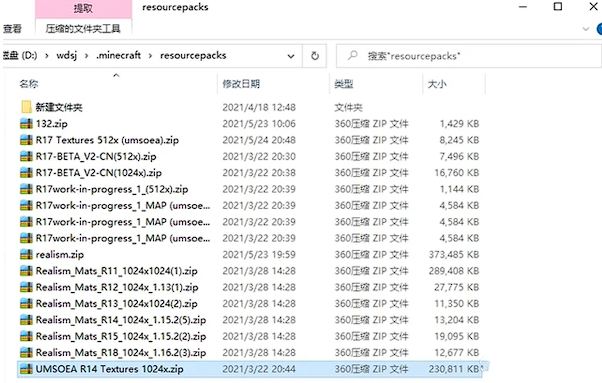Click zip icon of Realism_Mats_R18_1024x_1.16.2(3).zip
This screenshot has height=383, width=602.
26,352
